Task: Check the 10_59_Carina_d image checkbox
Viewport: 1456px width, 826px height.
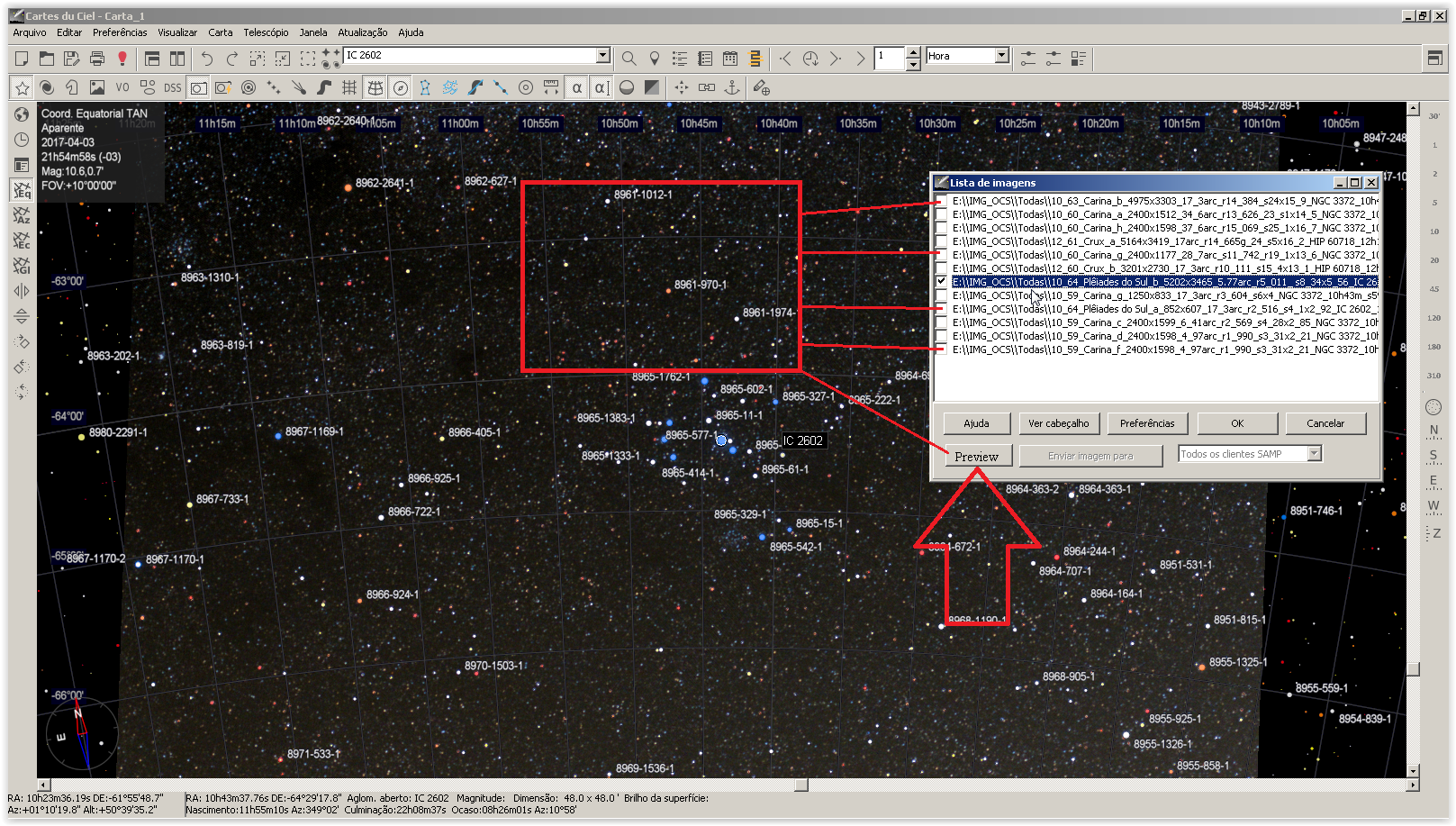Action: 942,336
